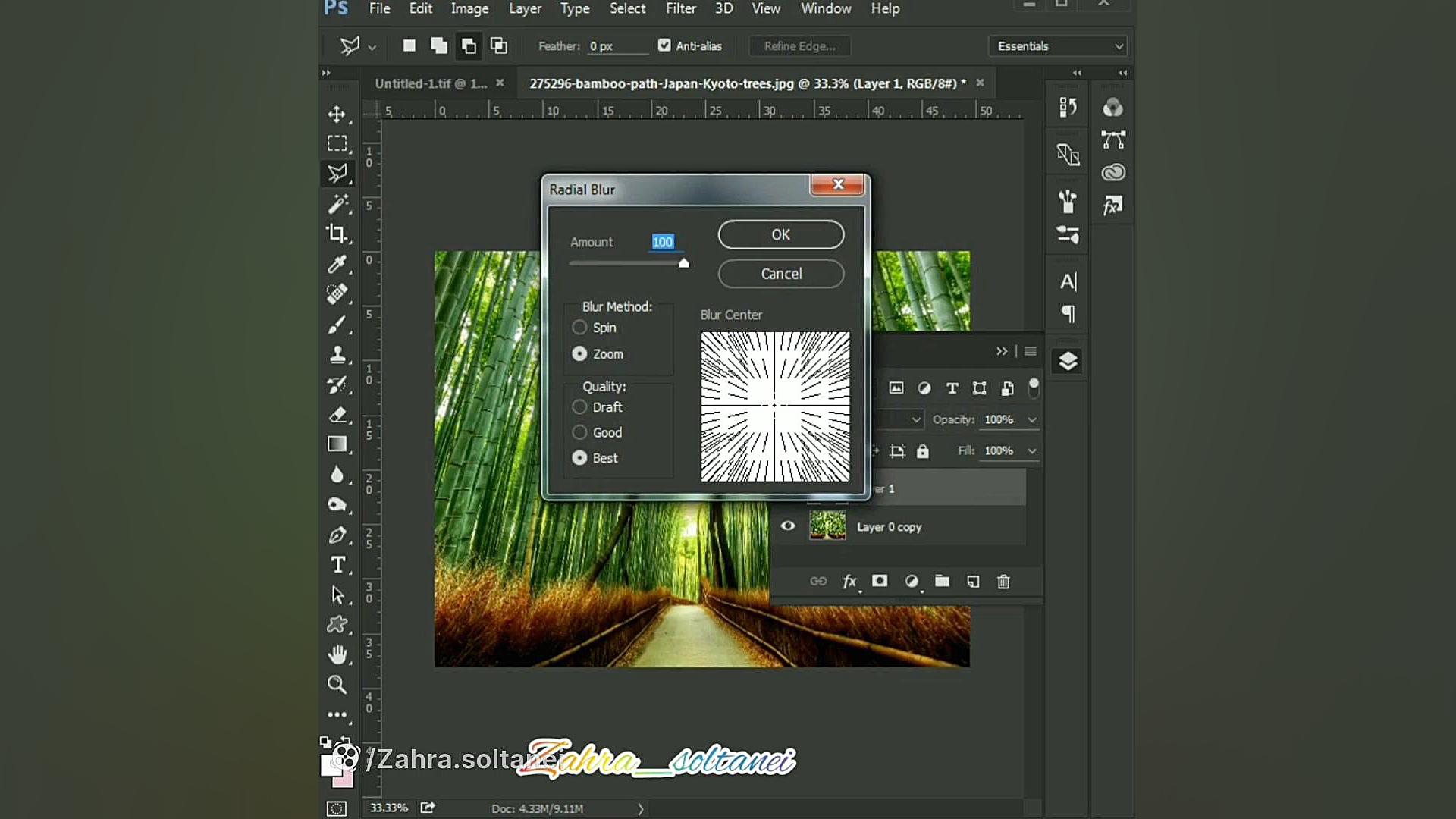Image resolution: width=1456 pixels, height=819 pixels.
Task: Choose Add to selection mode
Action: coord(438,45)
